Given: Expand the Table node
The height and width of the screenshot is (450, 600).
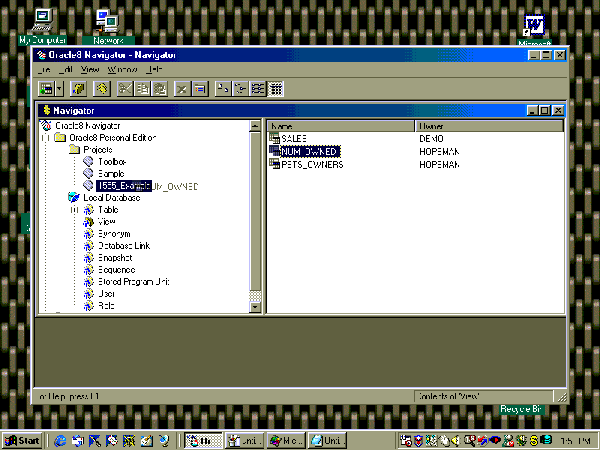Looking at the screenshot, I should click(75, 210).
